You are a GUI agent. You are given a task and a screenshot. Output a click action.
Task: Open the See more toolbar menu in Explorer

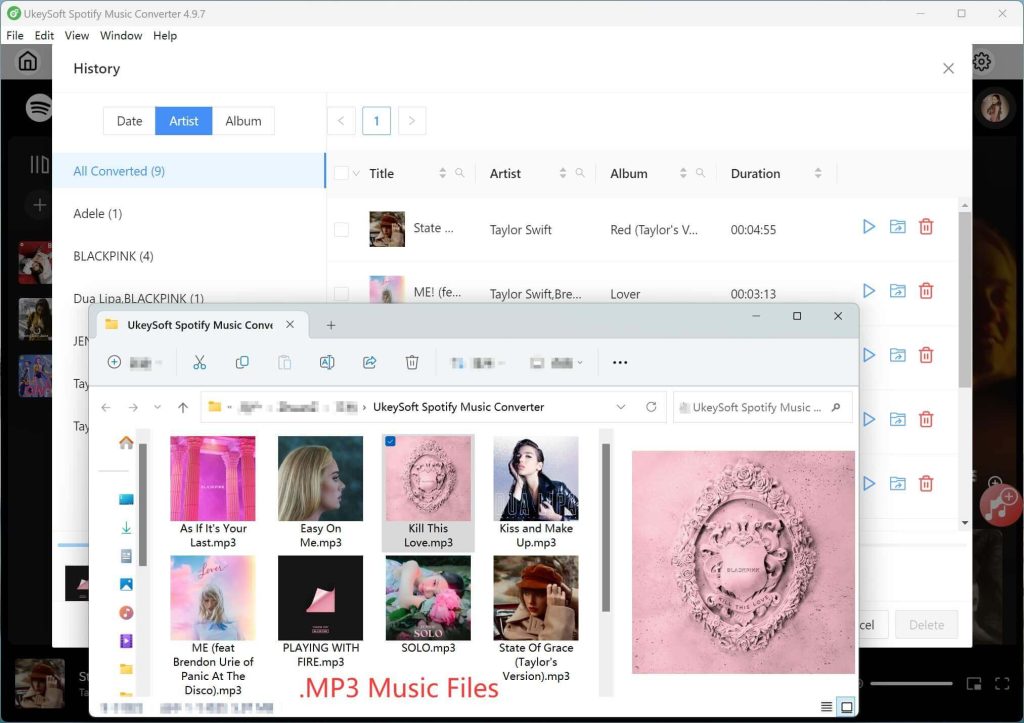[619, 362]
